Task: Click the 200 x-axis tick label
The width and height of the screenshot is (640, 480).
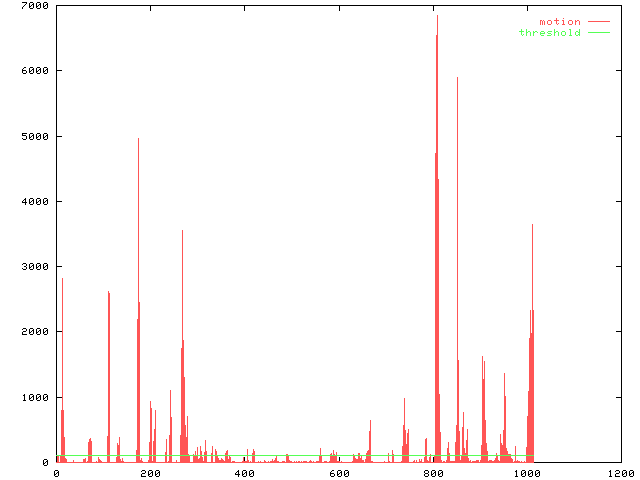Action: (x=150, y=473)
